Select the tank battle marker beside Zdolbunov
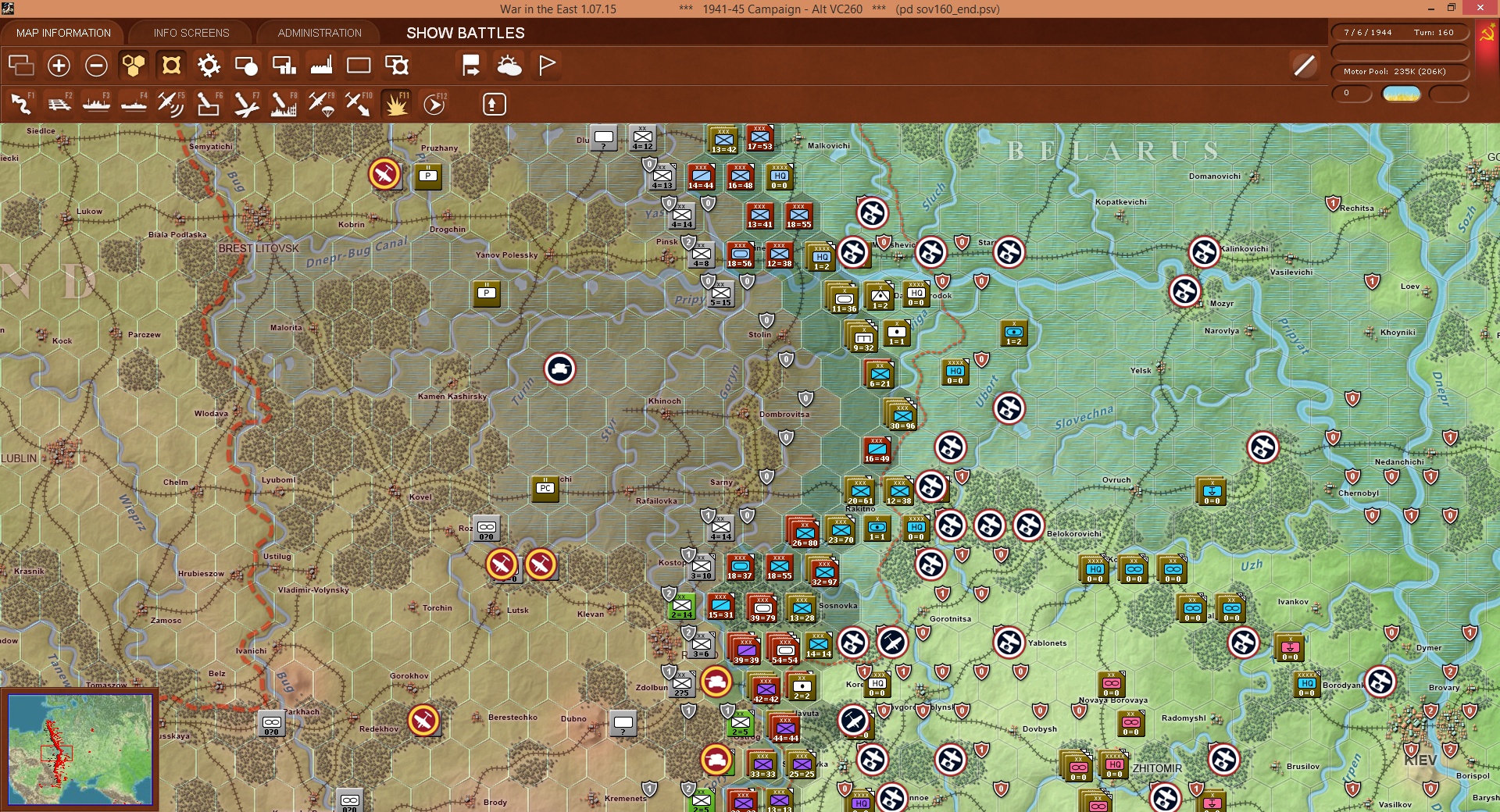The image size is (1500, 812). tap(716, 682)
